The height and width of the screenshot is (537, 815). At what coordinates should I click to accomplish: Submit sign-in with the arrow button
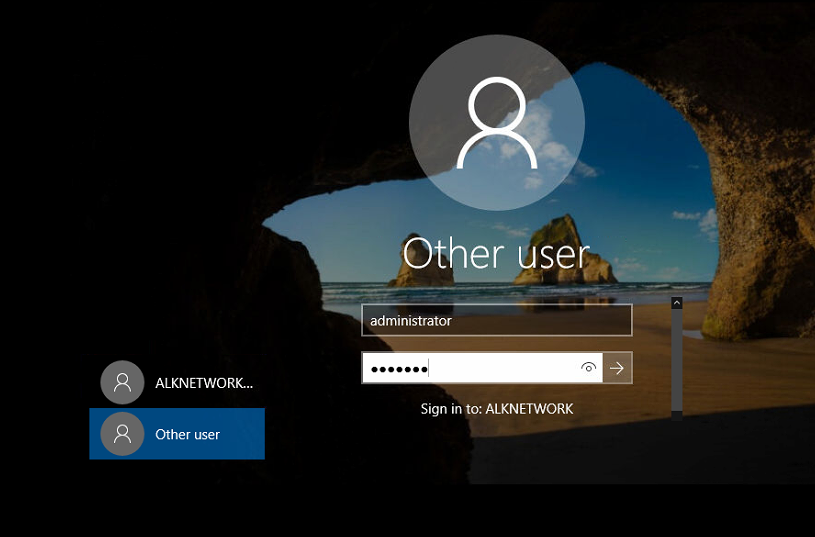(617, 368)
